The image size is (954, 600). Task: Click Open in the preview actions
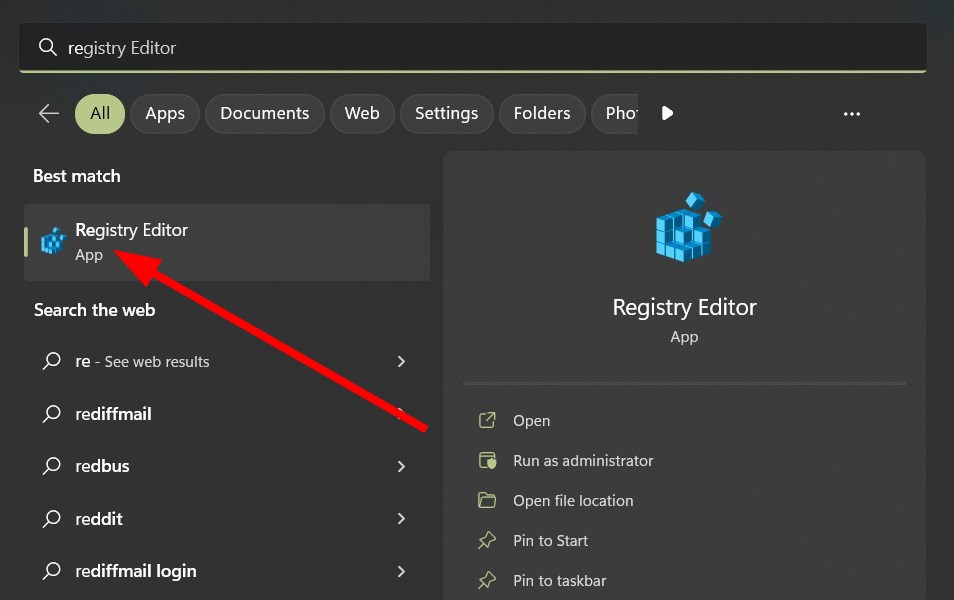point(531,420)
